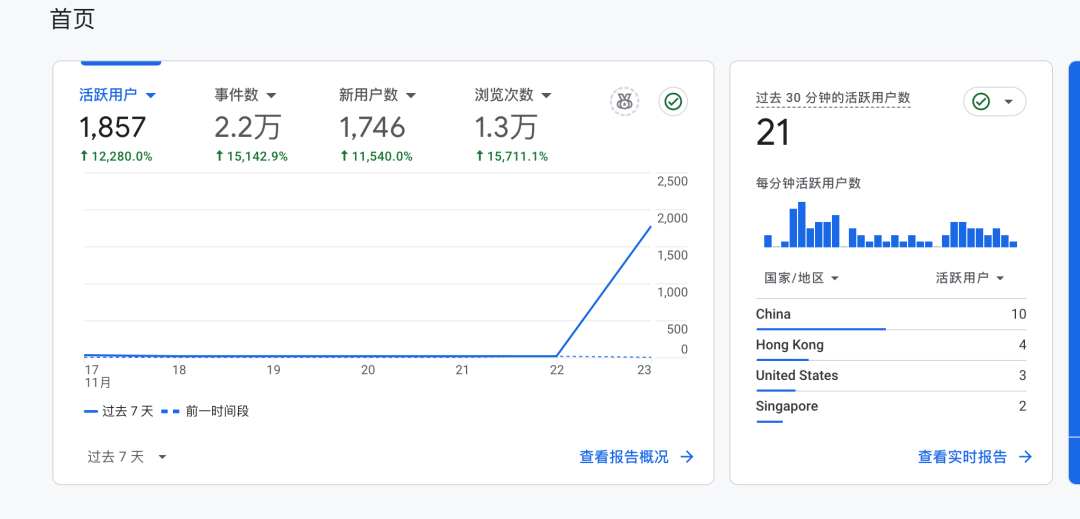The width and height of the screenshot is (1080, 519).
Task: Open the 过去 7 天 date range dropdown
Action: [127, 456]
